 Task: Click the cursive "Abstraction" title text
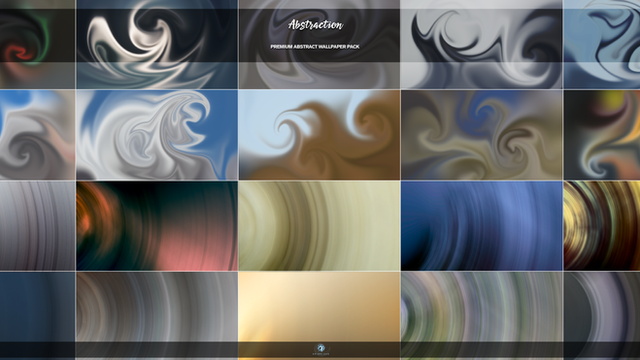[x=315, y=25]
